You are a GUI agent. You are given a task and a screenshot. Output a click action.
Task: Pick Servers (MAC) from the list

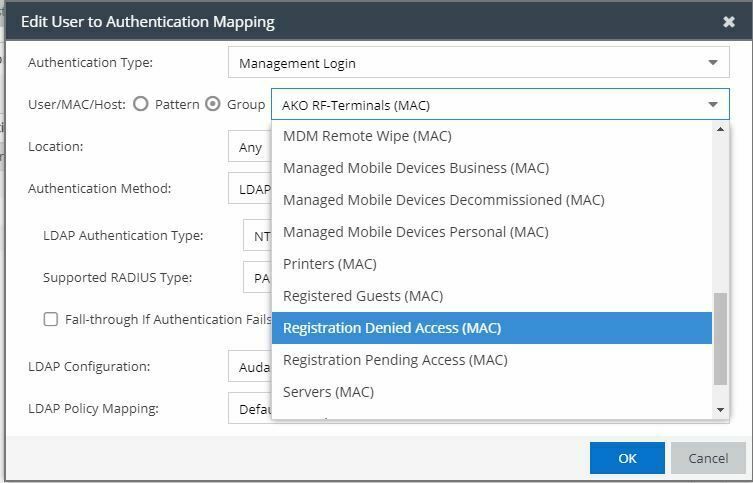328,392
